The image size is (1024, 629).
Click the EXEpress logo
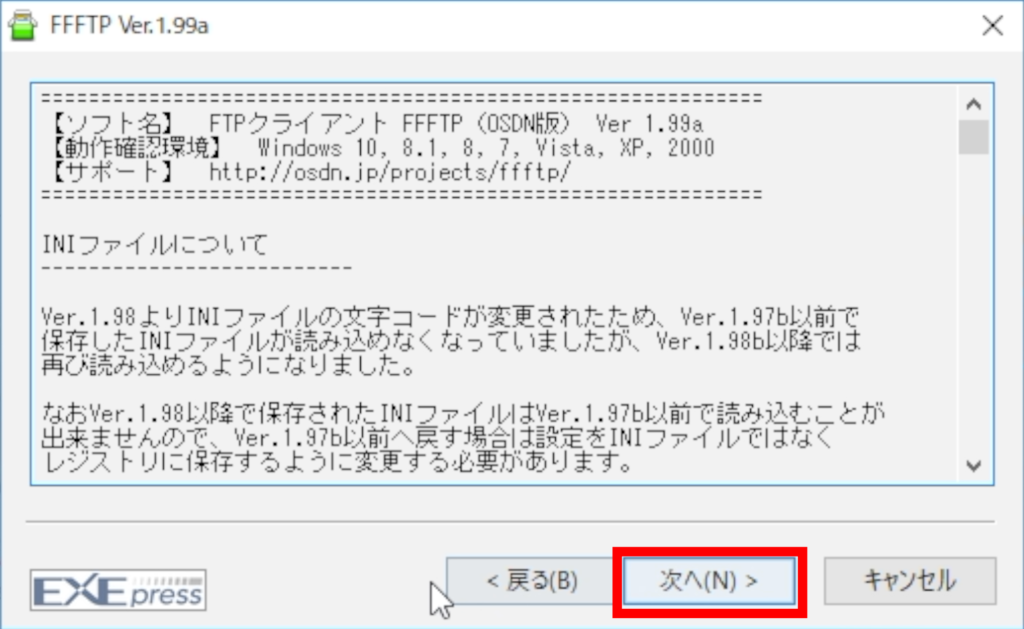(x=118, y=590)
